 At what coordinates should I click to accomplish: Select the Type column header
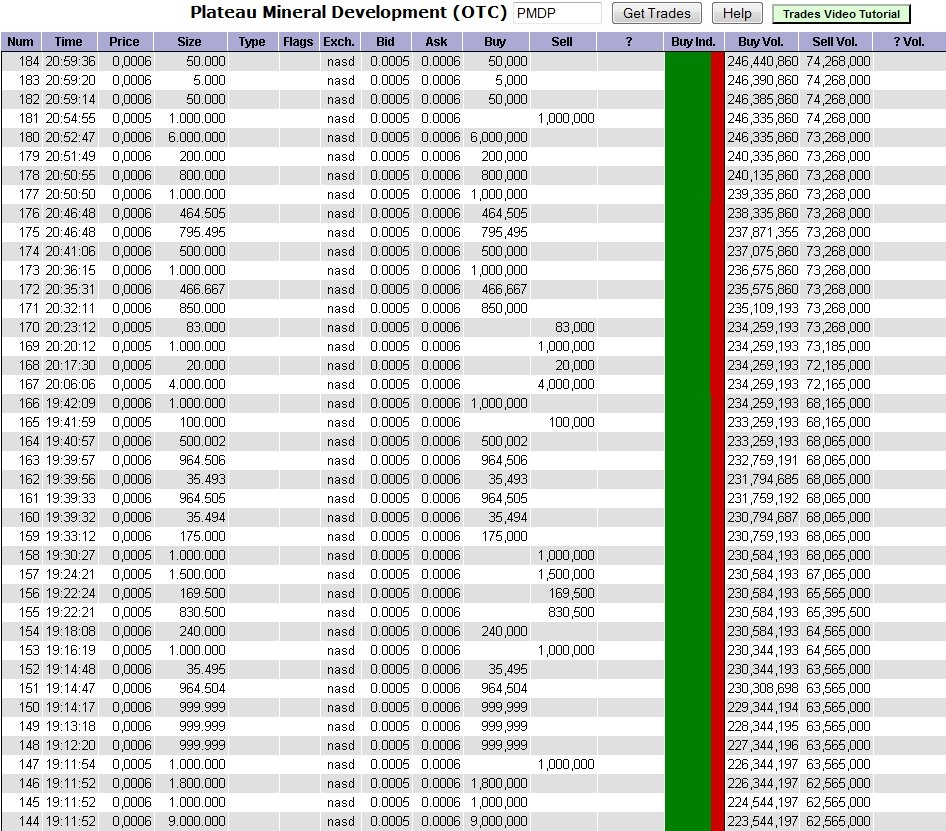(x=253, y=42)
